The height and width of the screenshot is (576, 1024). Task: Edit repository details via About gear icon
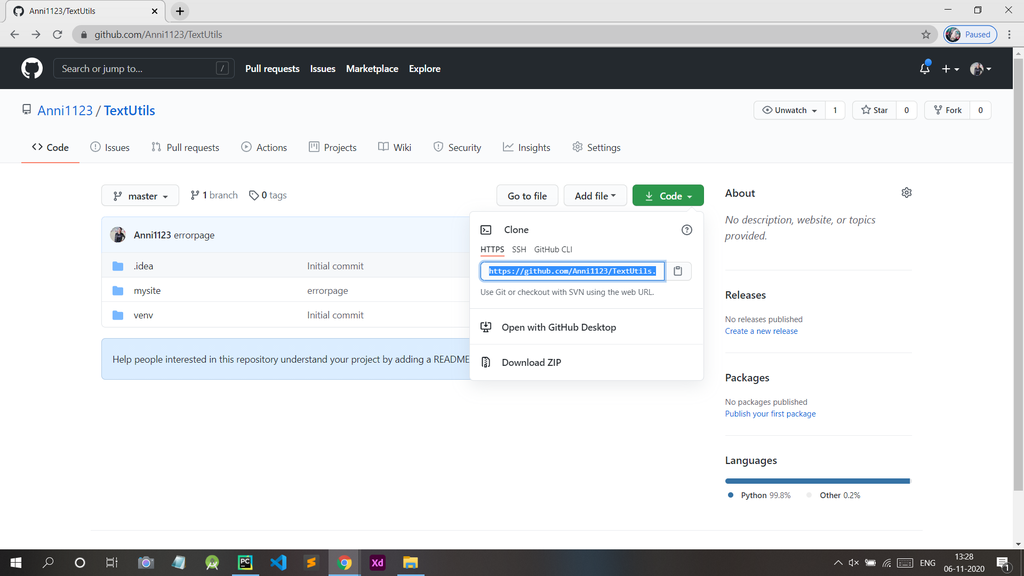click(x=906, y=193)
